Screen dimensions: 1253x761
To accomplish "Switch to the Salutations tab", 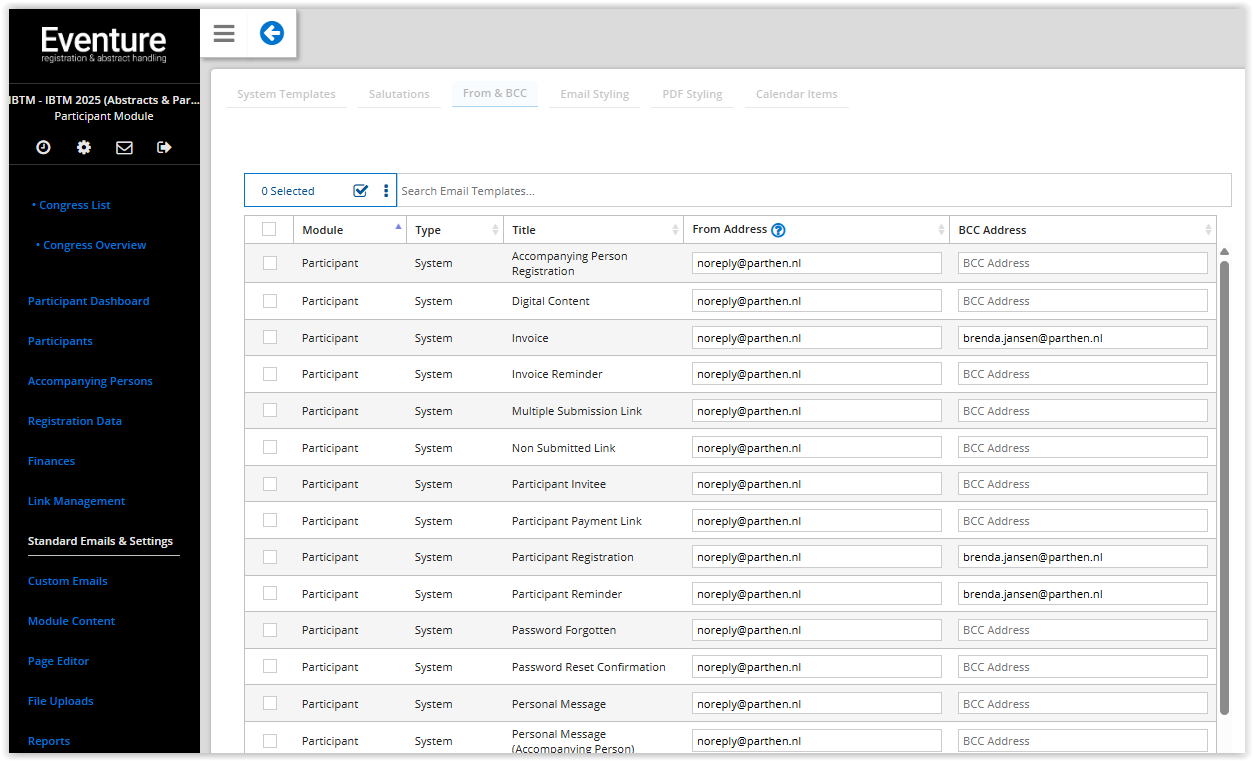I will pyautogui.click(x=399, y=94).
